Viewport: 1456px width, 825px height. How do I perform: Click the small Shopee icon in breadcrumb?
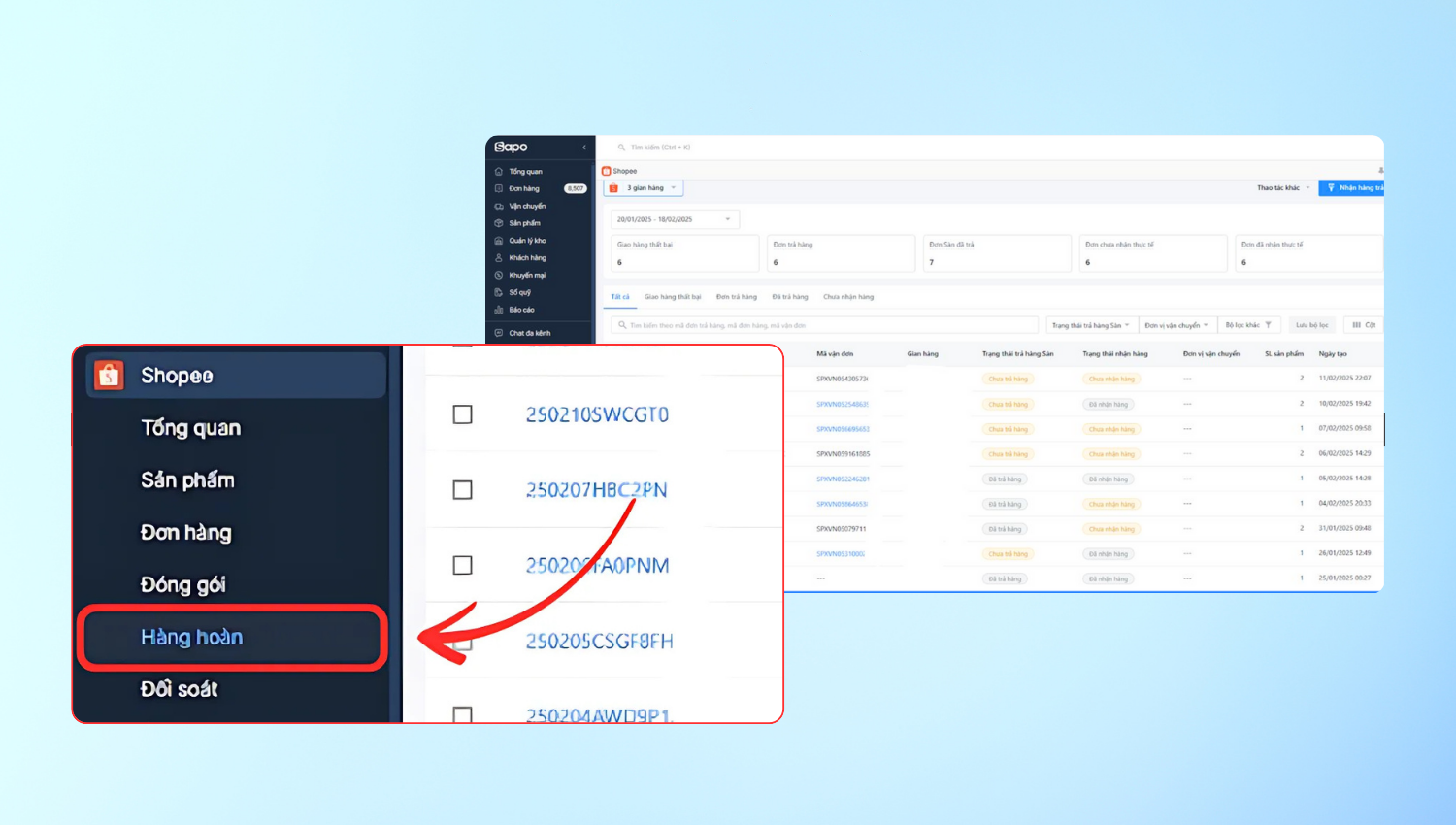606,171
